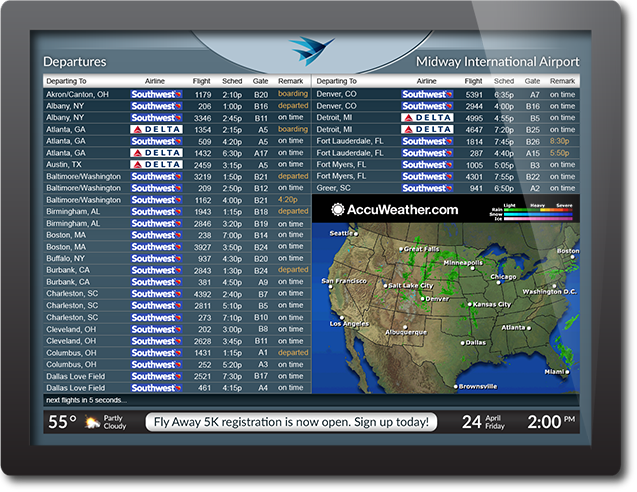The height and width of the screenshot is (492, 637).
Task: Click the Southwest logo on flight 5391
Action: point(427,94)
